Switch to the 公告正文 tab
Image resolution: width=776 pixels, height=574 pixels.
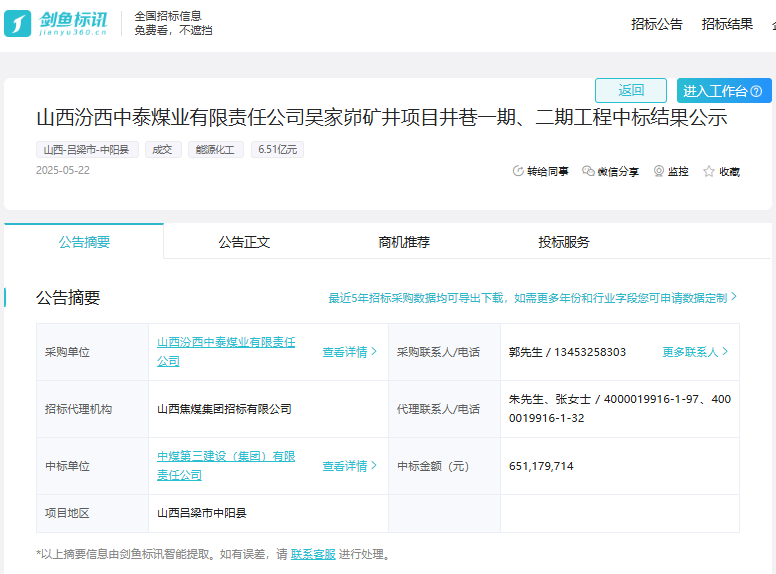pyautogui.click(x=244, y=242)
